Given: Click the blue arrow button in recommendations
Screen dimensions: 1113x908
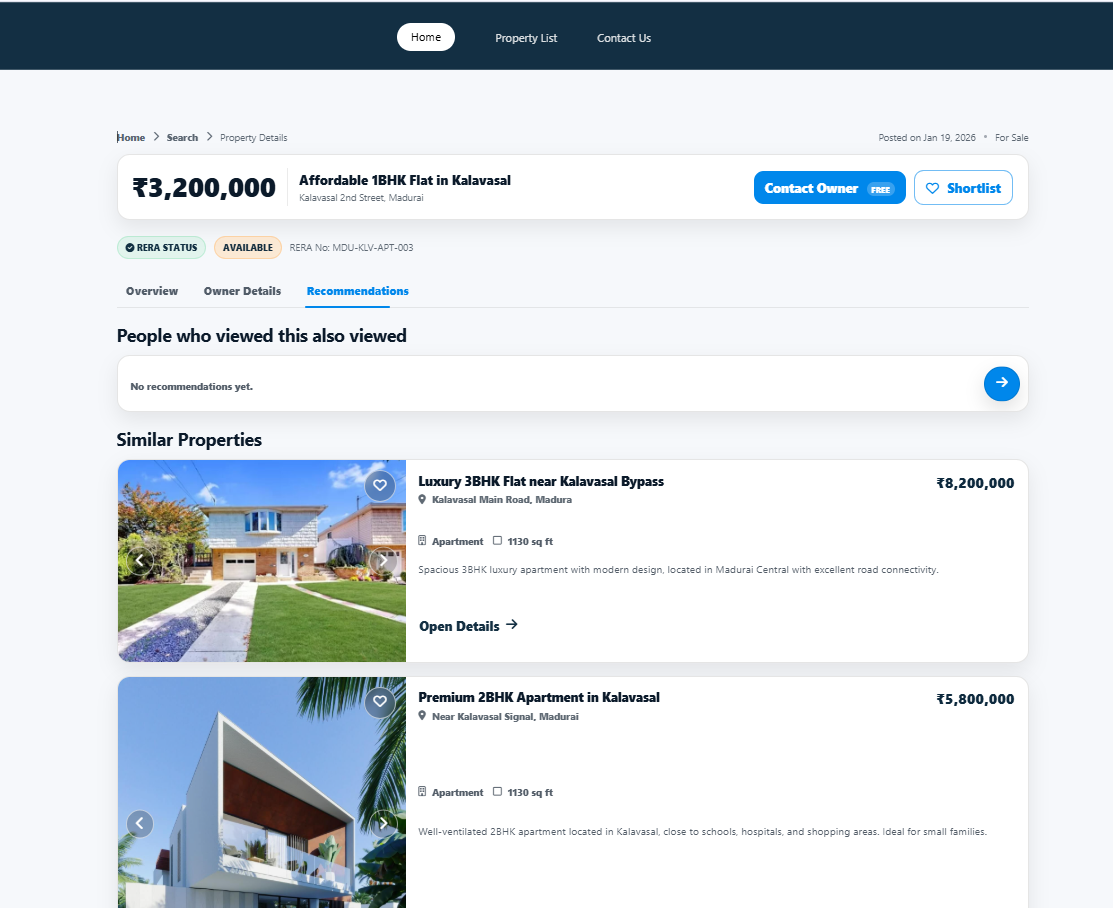Looking at the screenshot, I should (1001, 383).
